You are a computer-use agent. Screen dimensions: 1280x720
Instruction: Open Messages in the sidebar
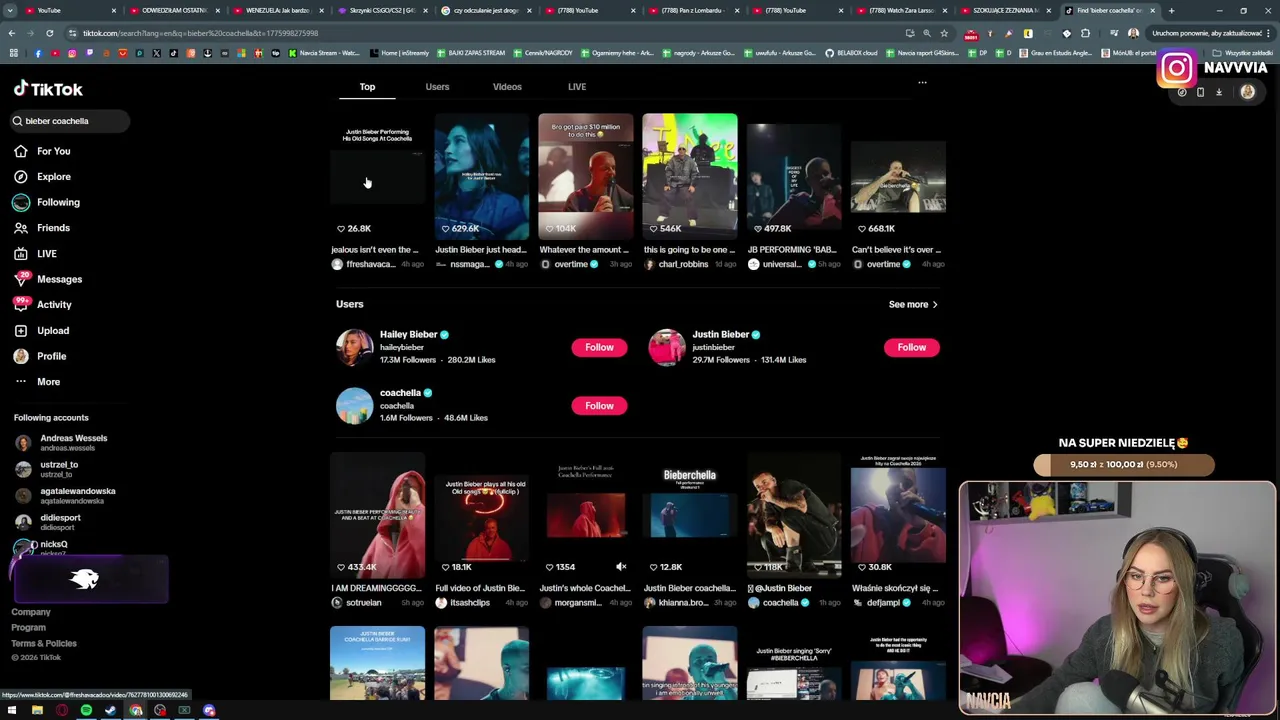tap(48, 279)
